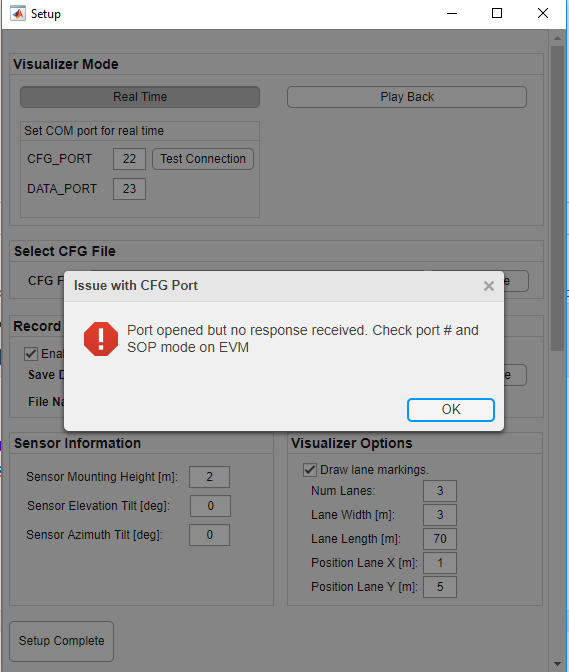This screenshot has height=672, width=569.
Task: Toggle the Draw lane markings checkbox
Action: [310, 470]
